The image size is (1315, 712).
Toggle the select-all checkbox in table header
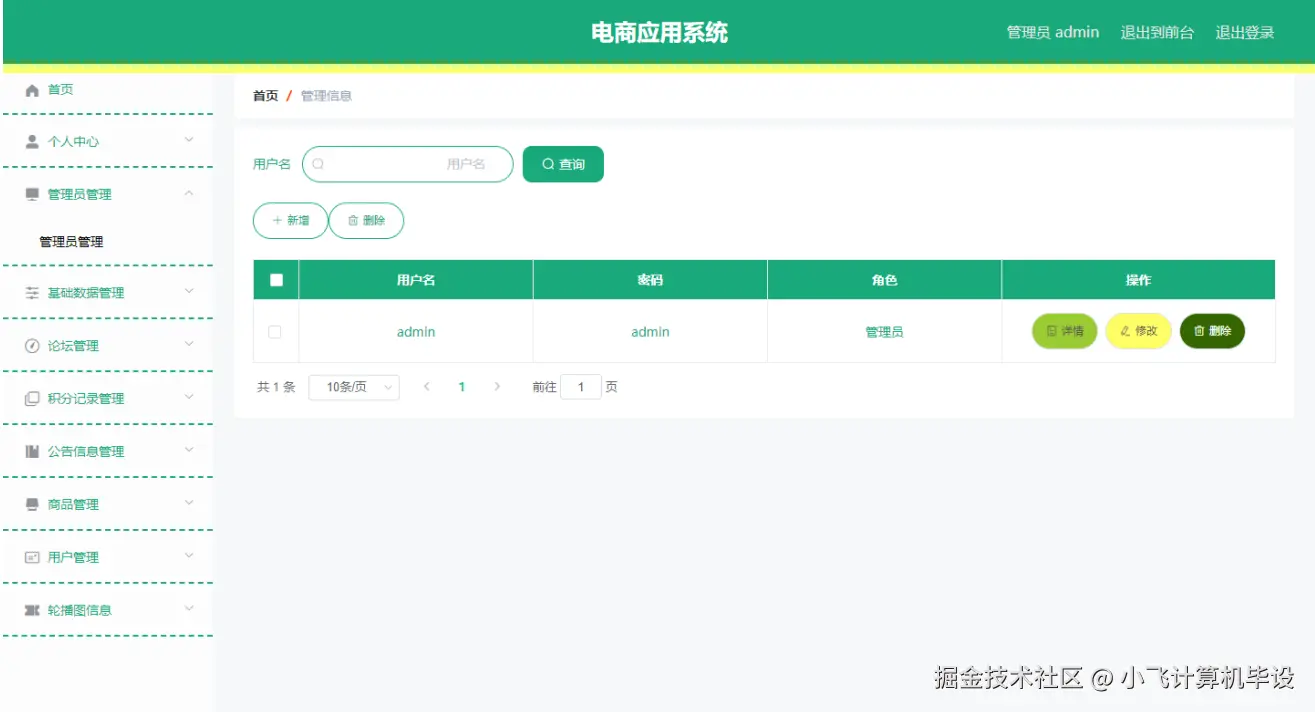point(275,280)
